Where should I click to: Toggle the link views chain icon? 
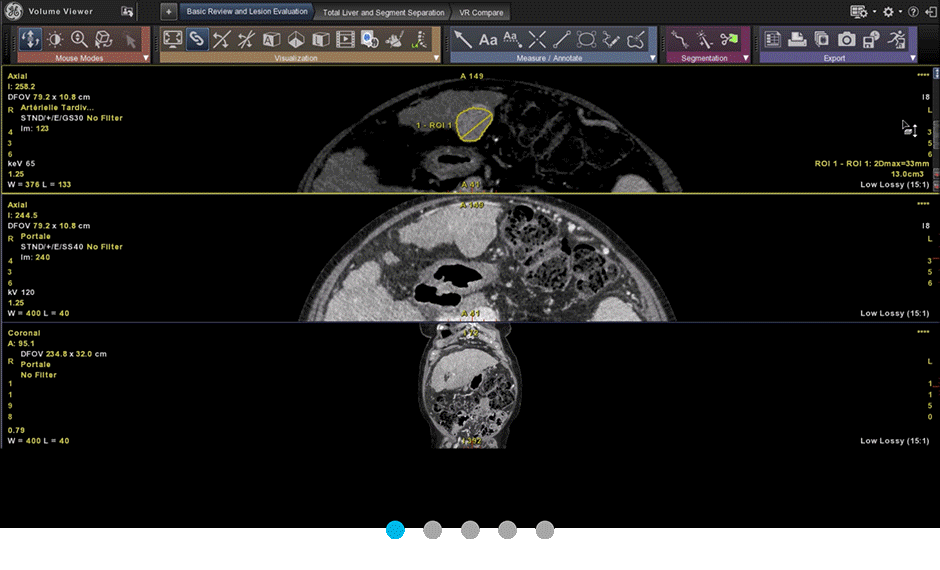click(197, 40)
